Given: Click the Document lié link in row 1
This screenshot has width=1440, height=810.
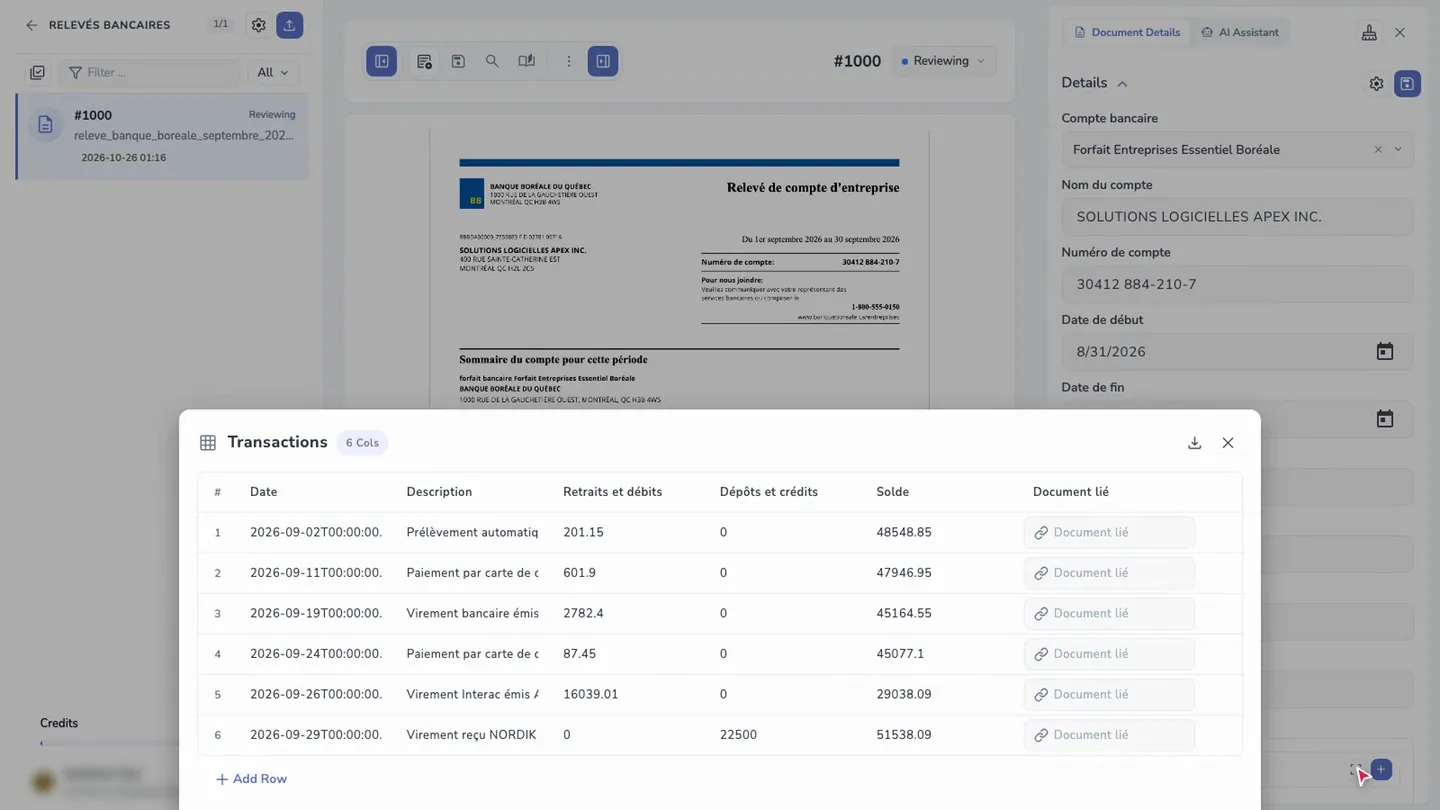Looking at the screenshot, I should point(1109,533).
